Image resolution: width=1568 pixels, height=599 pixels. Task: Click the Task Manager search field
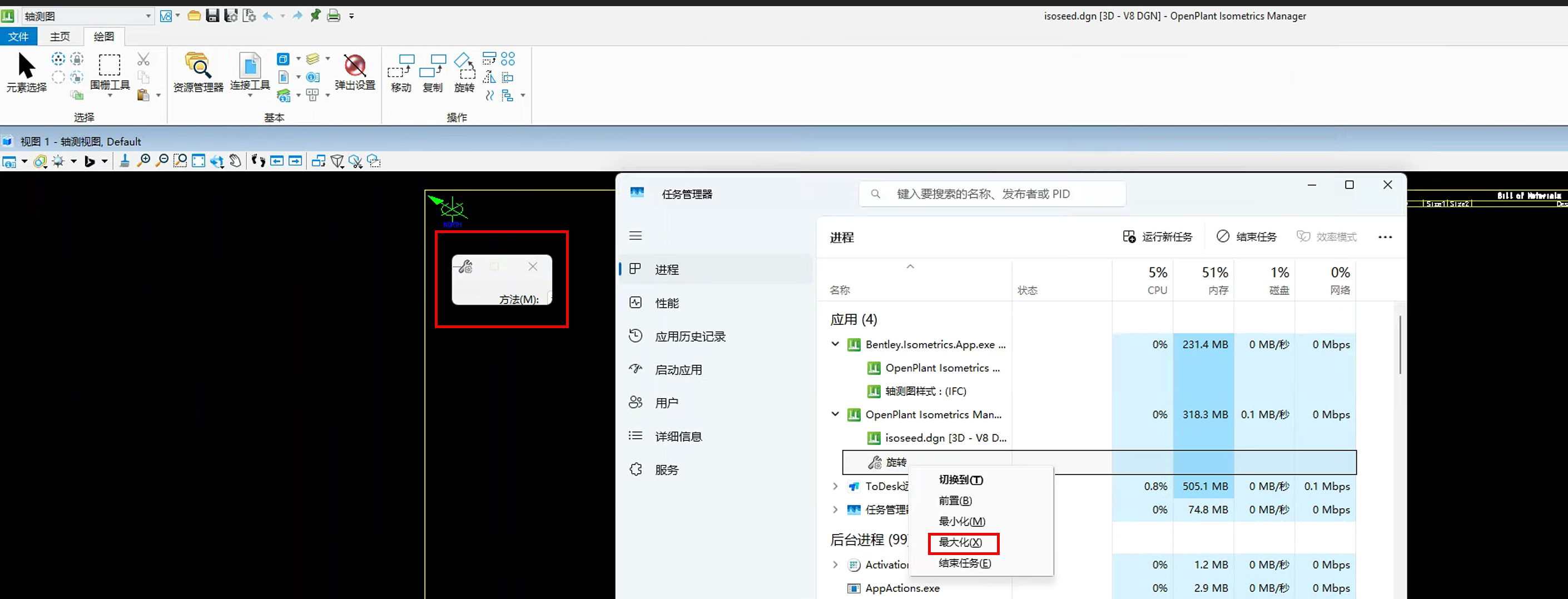(991, 194)
